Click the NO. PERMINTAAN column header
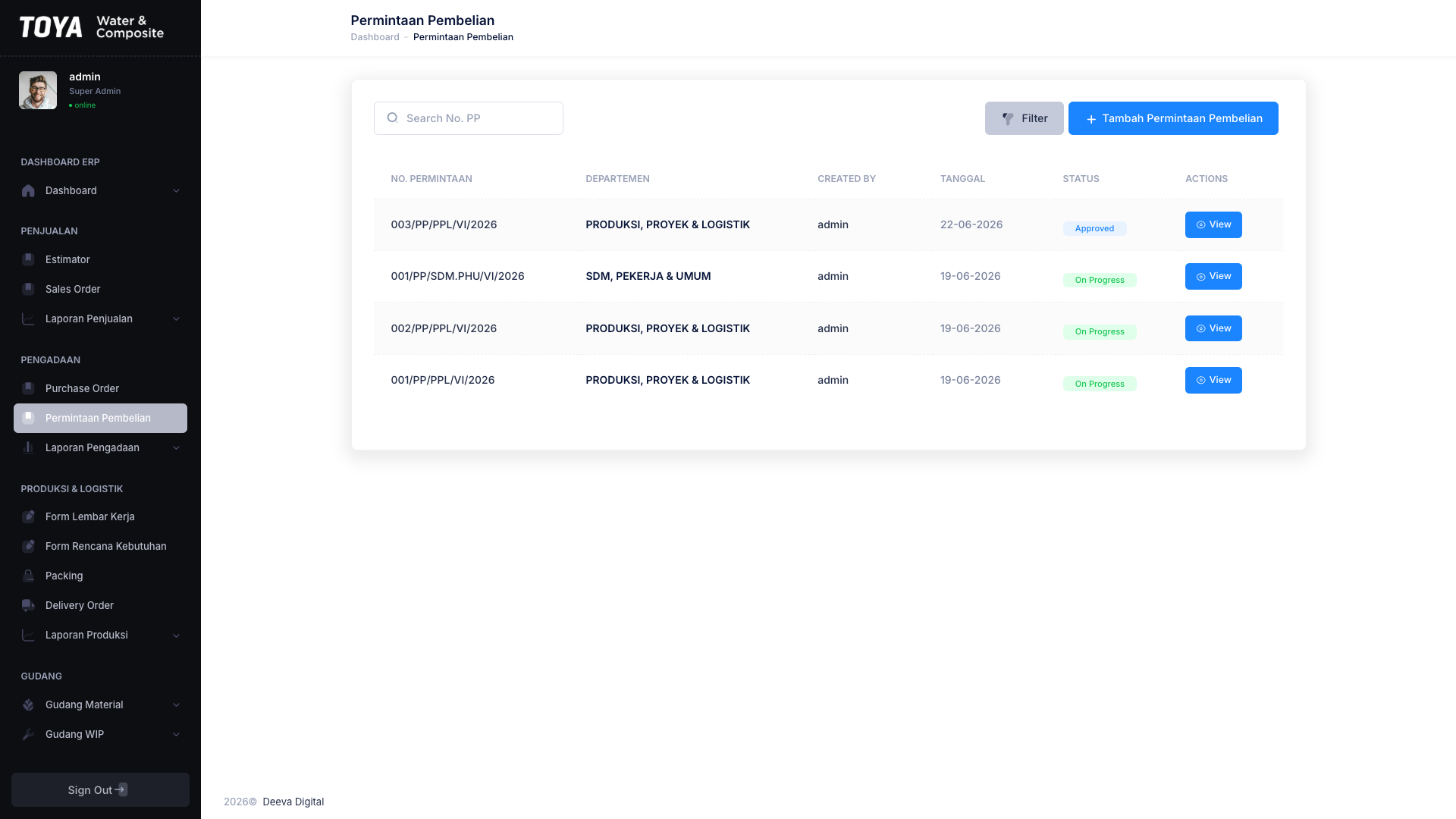 (x=431, y=179)
